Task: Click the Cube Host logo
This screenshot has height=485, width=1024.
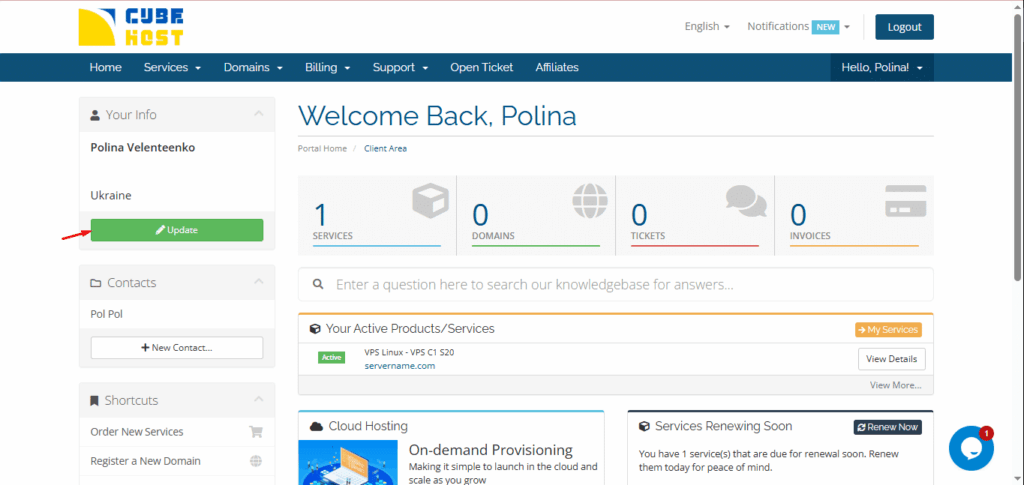Action: tap(131, 27)
